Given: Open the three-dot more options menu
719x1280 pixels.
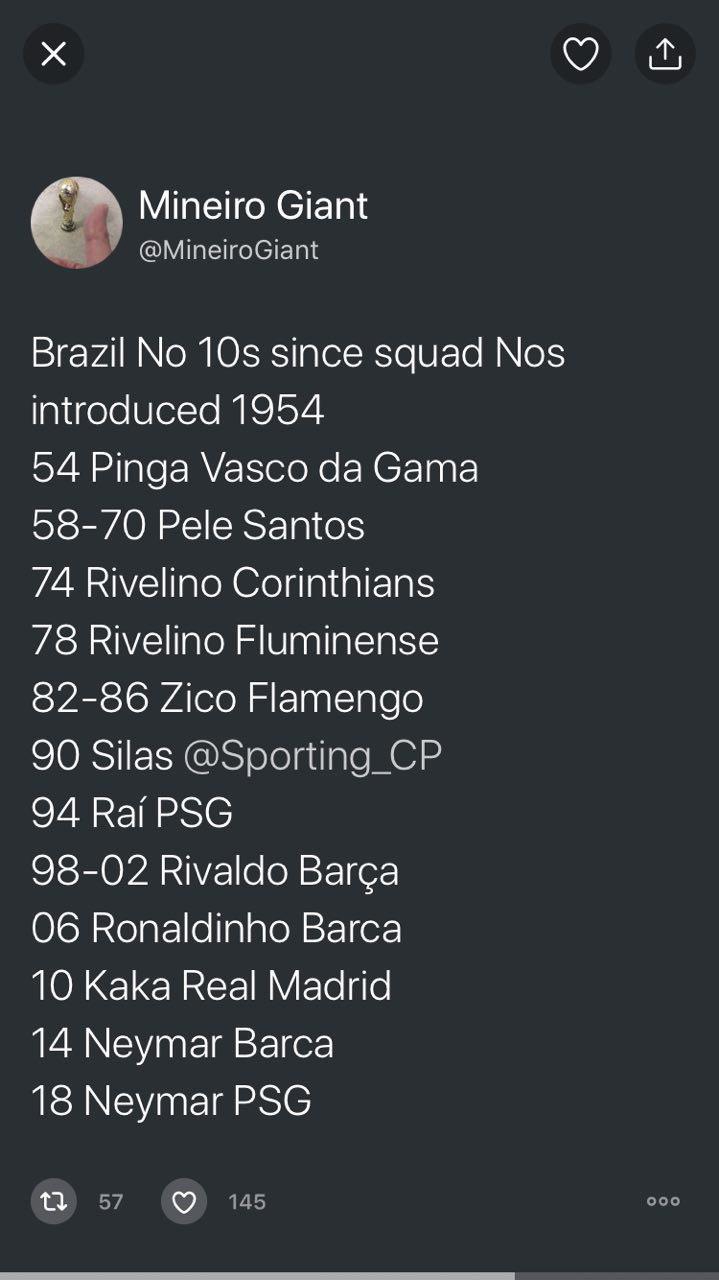Looking at the screenshot, I should pyautogui.click(x=663, y=1201).
